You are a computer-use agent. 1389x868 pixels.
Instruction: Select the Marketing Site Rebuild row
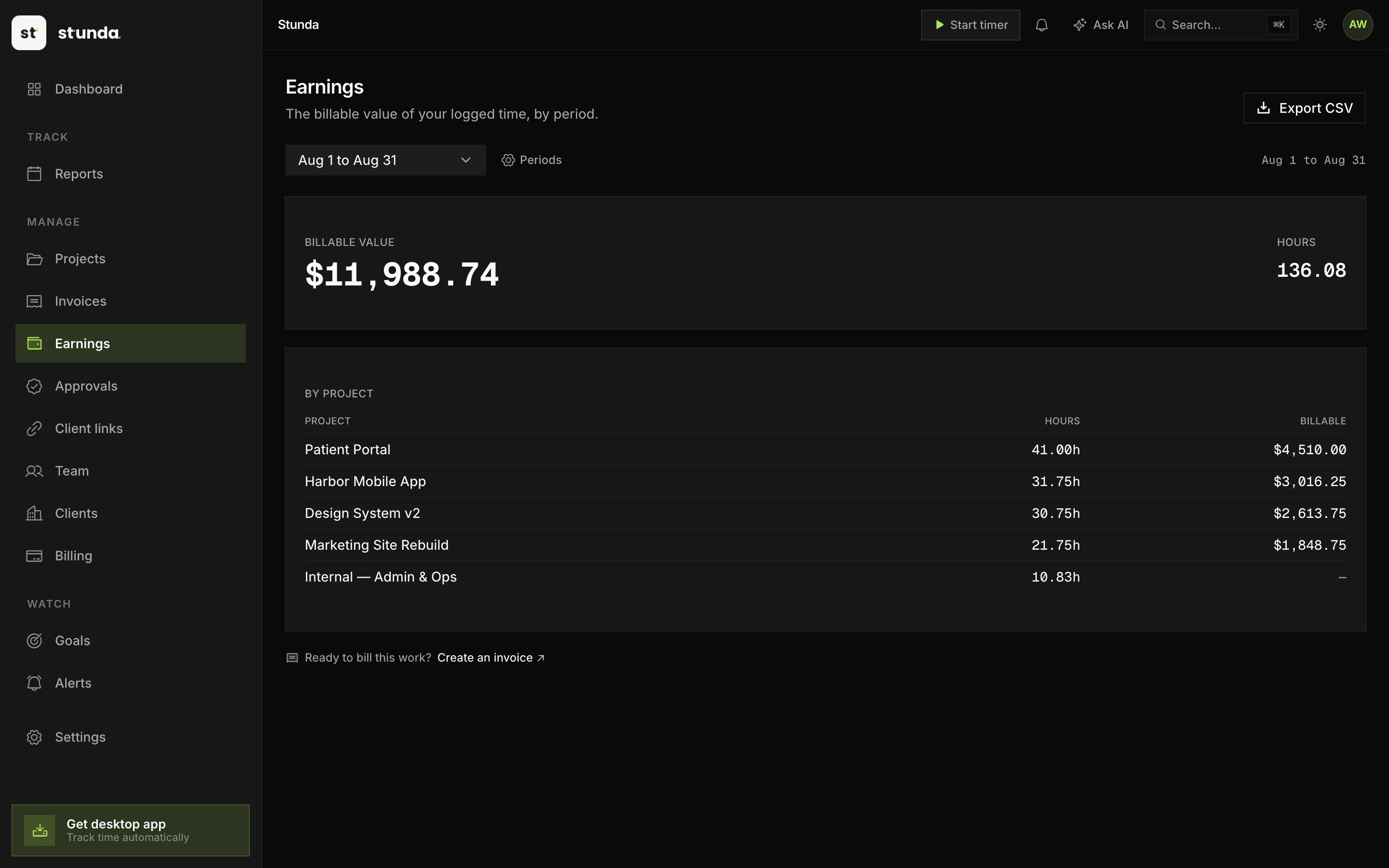tap(825, 545)
